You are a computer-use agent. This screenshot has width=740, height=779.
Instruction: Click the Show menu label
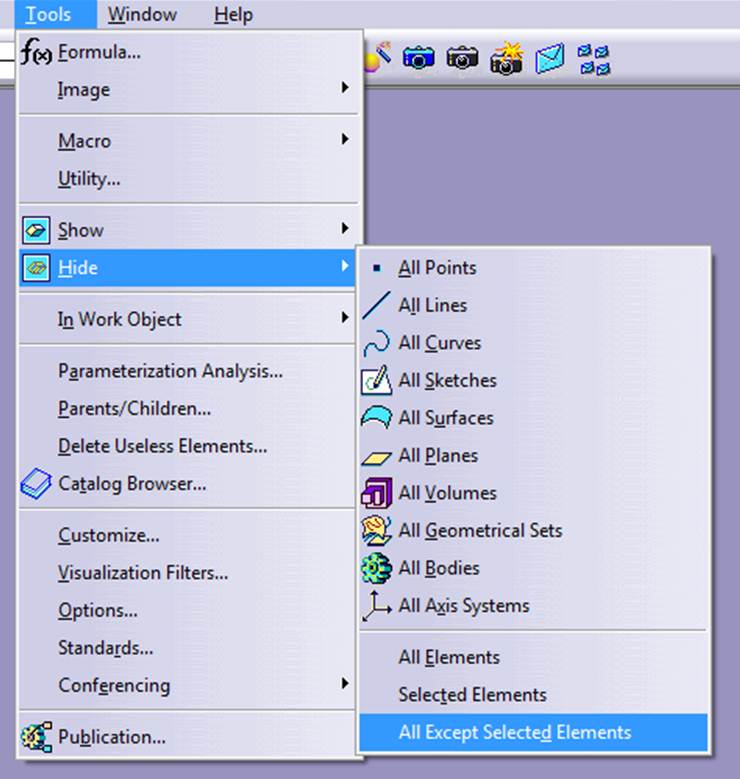81,230
